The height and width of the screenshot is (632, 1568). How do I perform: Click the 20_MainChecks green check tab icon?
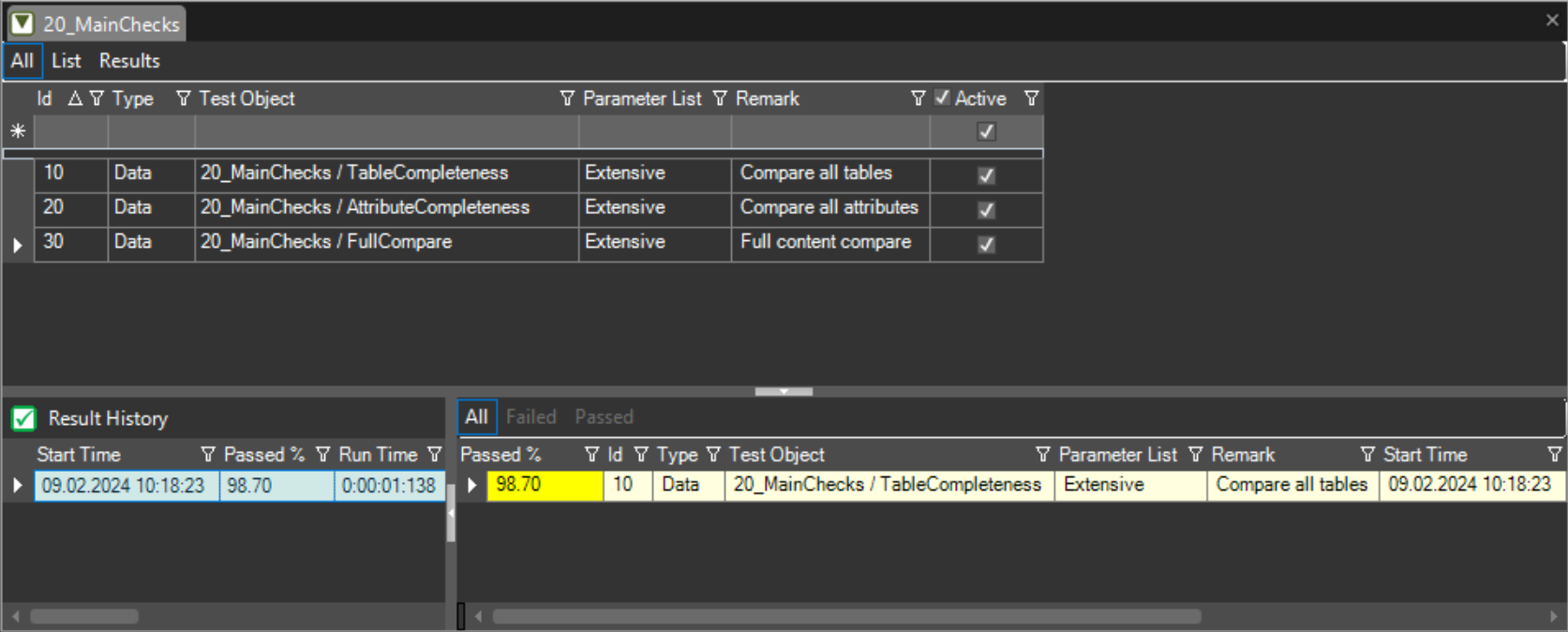[x=22, y=23]
